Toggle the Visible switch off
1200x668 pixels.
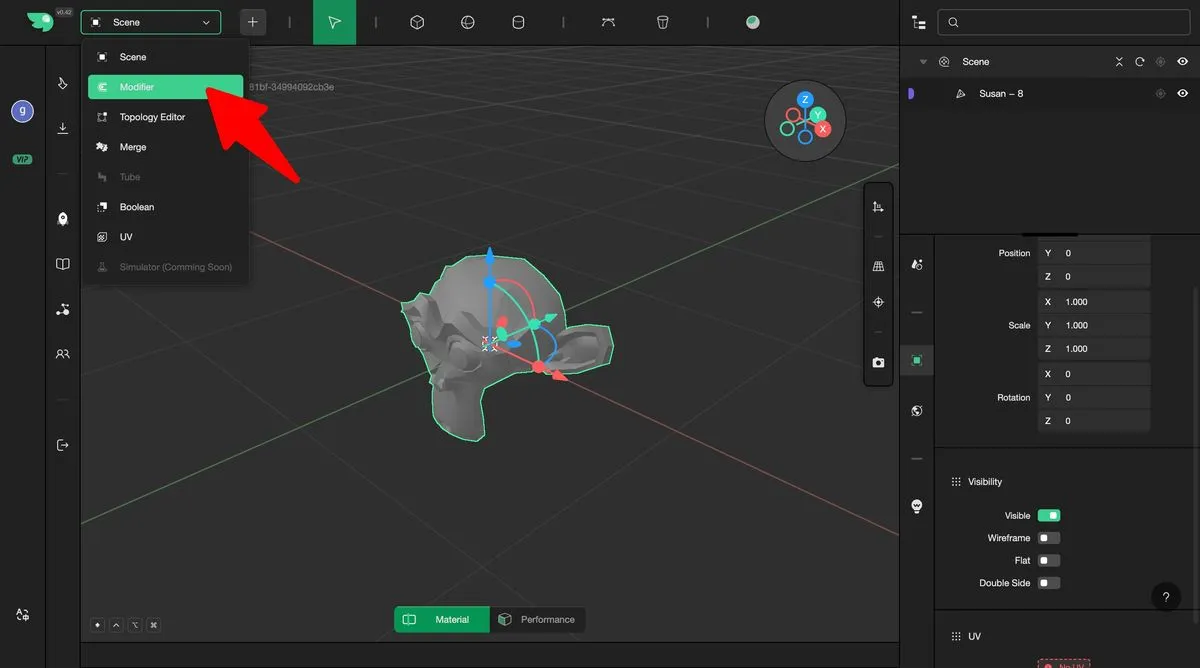coord(1048,516)
